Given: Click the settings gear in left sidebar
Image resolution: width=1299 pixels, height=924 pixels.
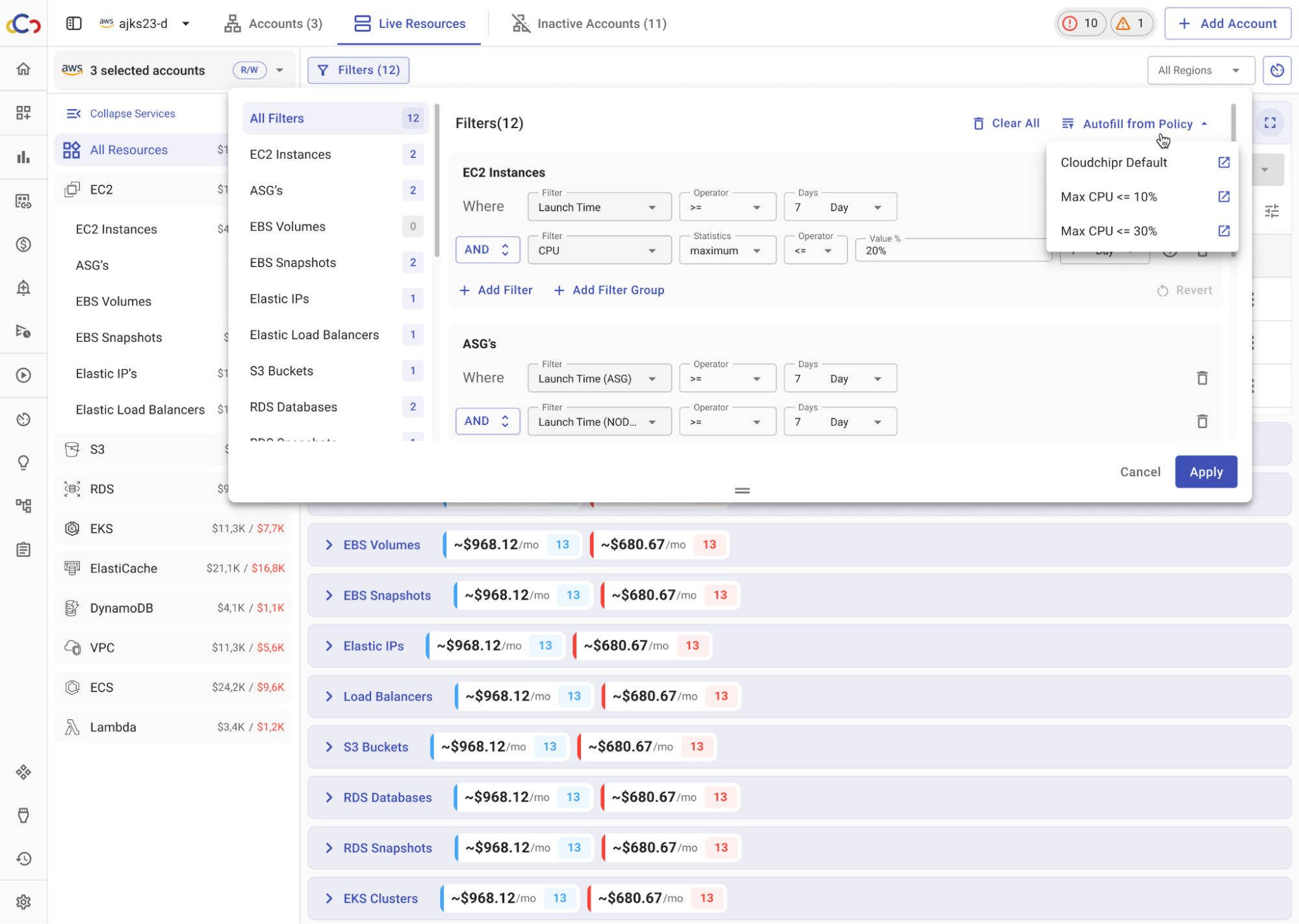Looking at the screenshot, I should 23,902.
